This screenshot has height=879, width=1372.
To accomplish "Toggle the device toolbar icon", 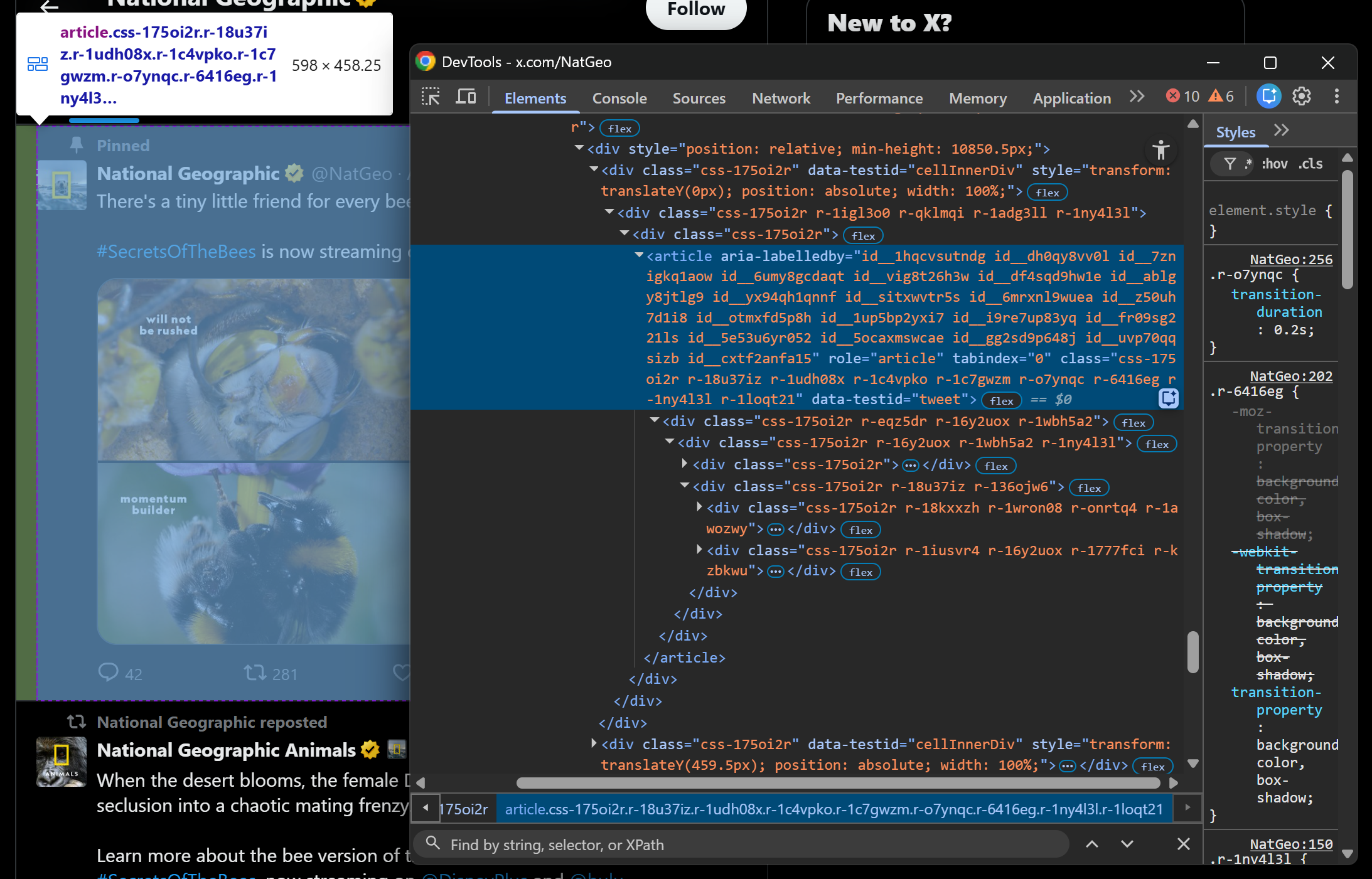I will (x=466, y=97).
